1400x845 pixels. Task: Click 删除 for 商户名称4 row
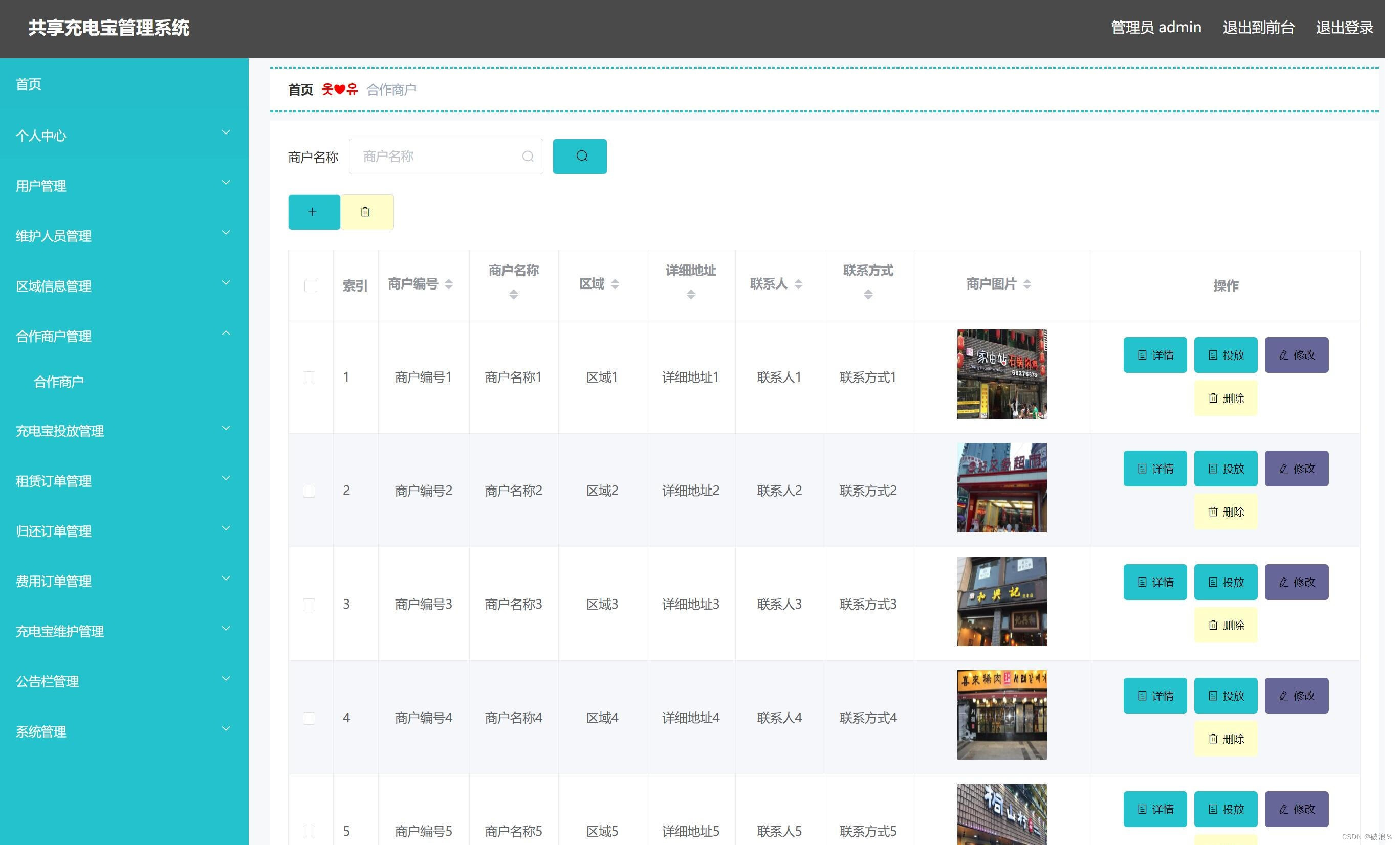[1226, 739]
